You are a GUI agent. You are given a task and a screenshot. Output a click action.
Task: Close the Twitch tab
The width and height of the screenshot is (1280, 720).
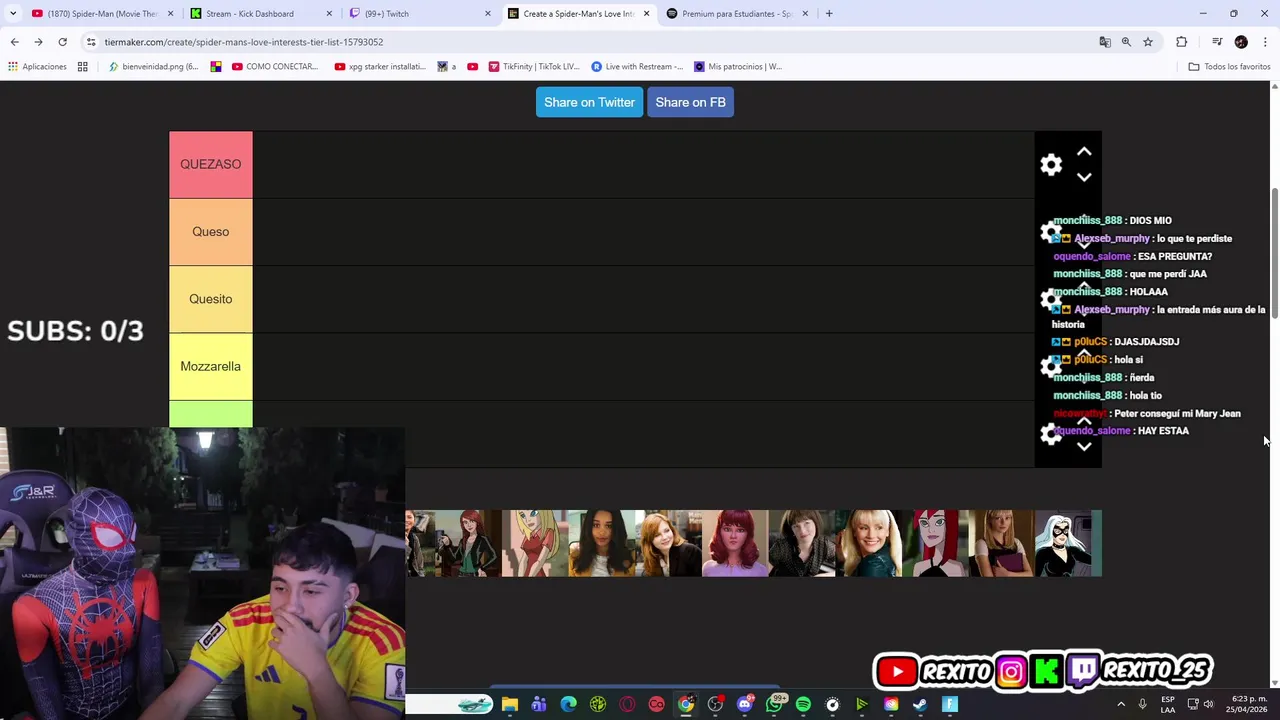488,14
